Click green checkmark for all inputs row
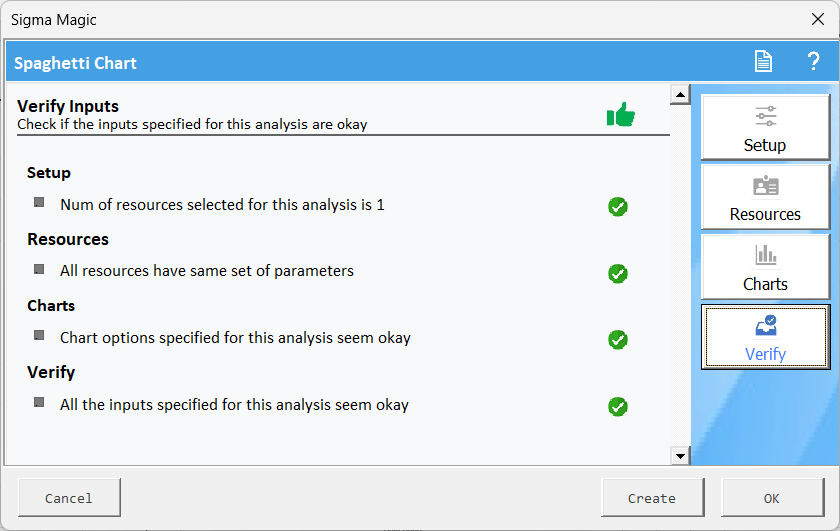Viewport: 840px width, 531px height. click(x=618, y=407)
